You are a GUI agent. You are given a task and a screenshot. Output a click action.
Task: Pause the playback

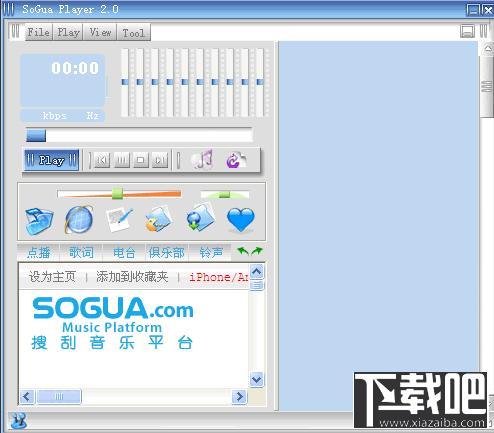[x=121, y=160]
